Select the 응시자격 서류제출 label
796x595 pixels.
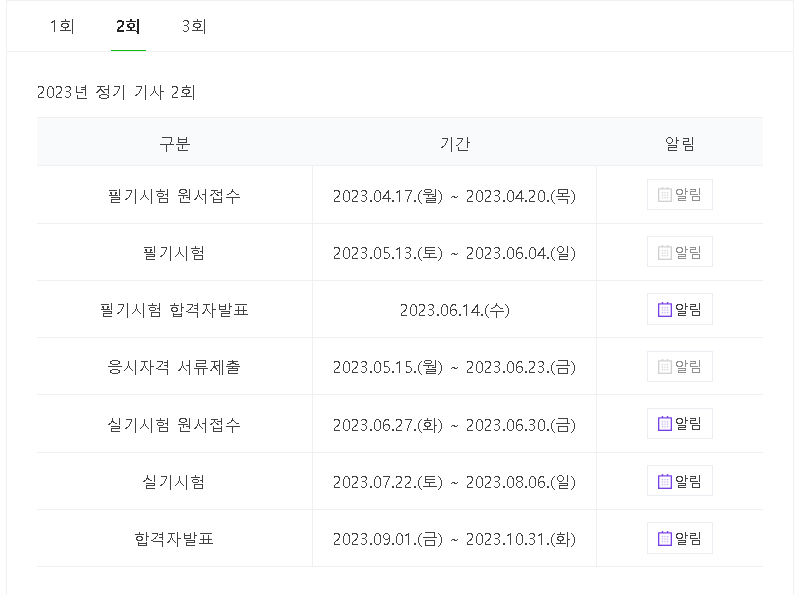click(174, 367)
